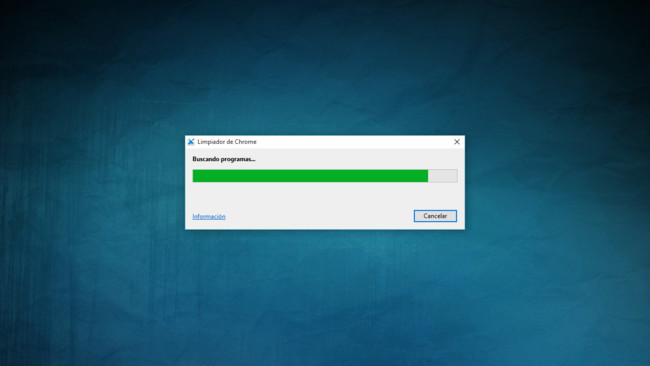This screenshot has height=366, width=650.
Task: Open the Información link
Action: pos(209,216)
